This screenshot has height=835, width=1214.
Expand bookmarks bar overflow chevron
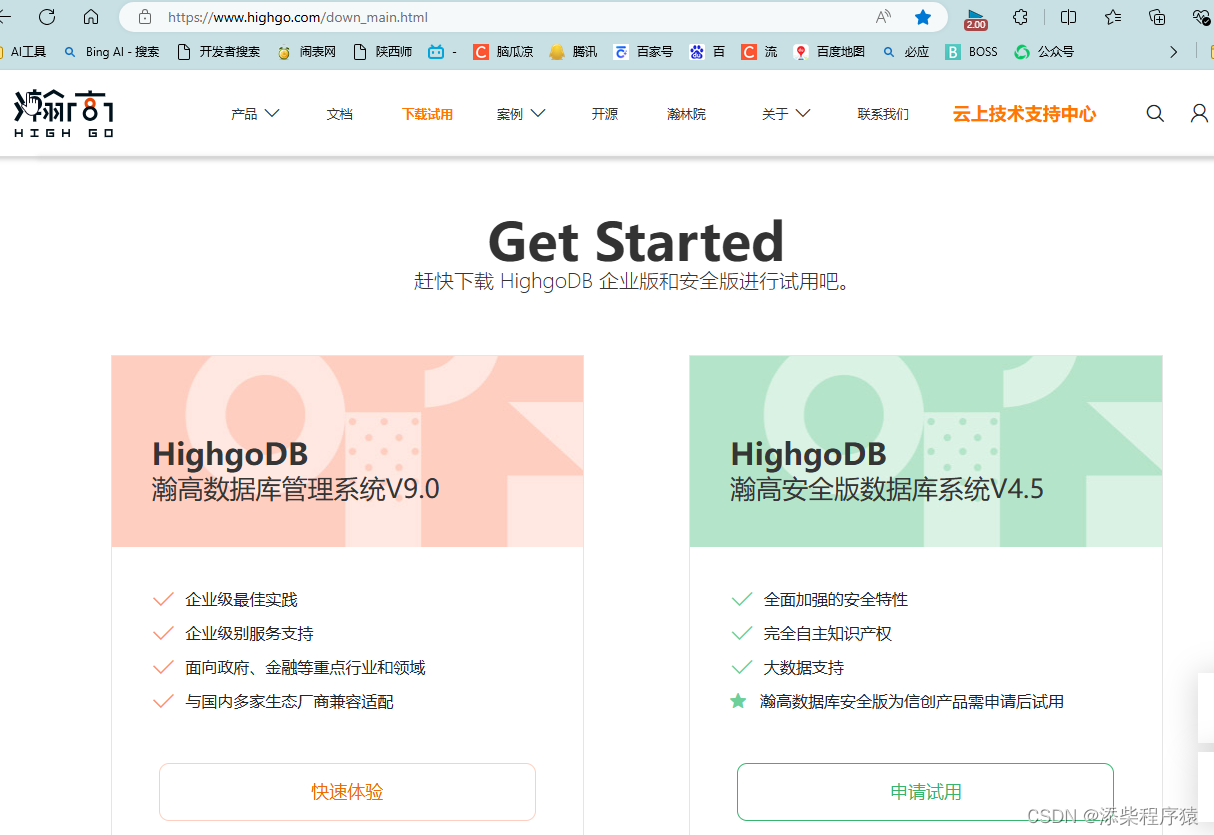coord(1174,52)
